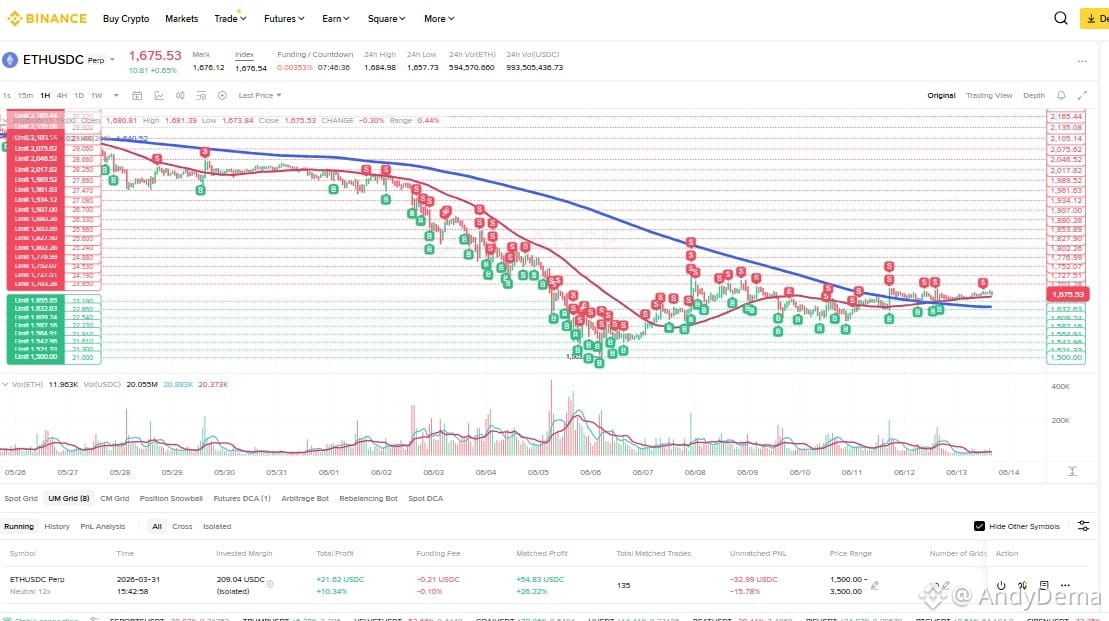Click the power icon to stop grid
1109x621 pixels.
coord(1001,585)
